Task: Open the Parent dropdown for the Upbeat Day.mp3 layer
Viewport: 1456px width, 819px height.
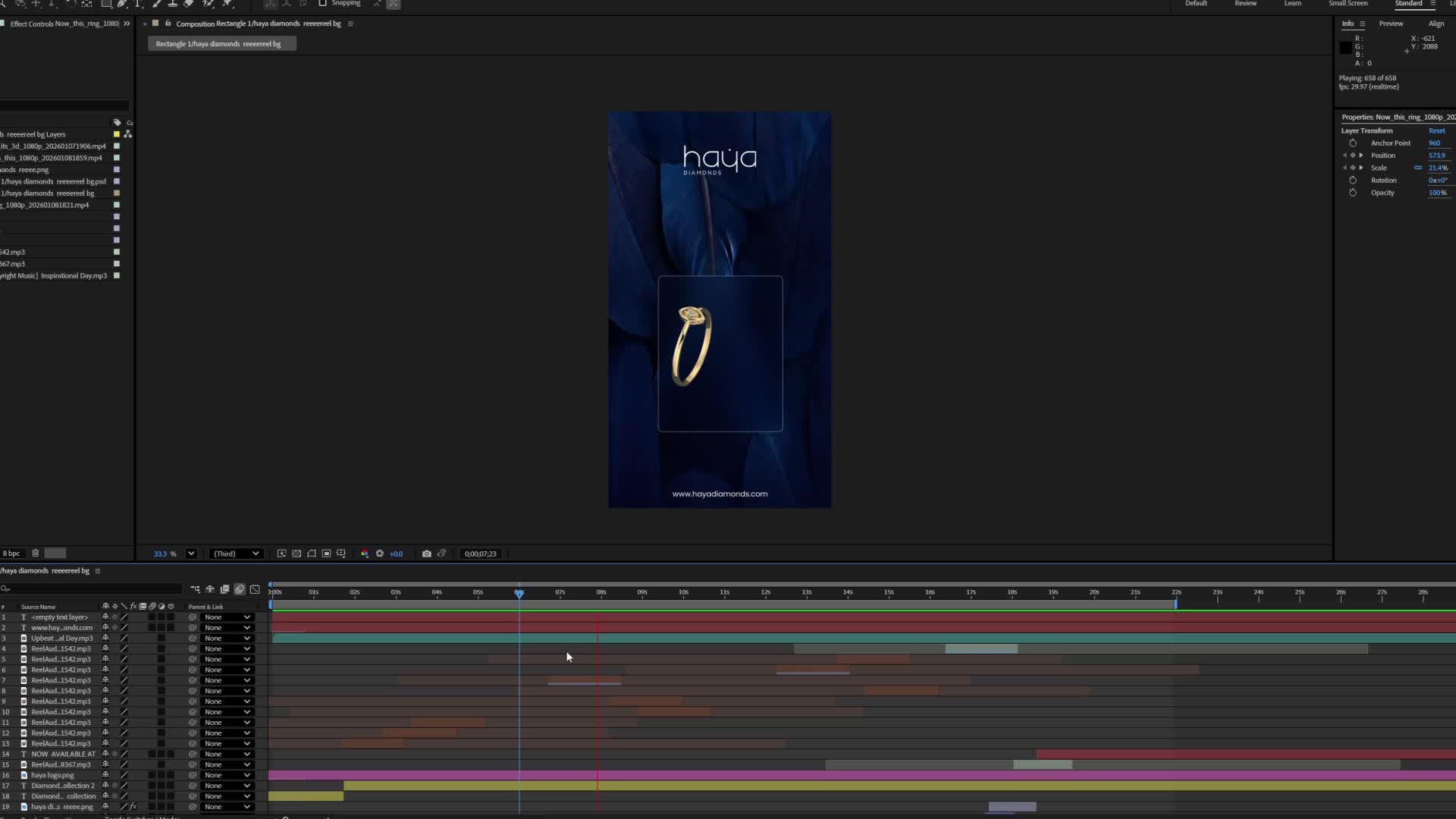Action: click(227, 639)
